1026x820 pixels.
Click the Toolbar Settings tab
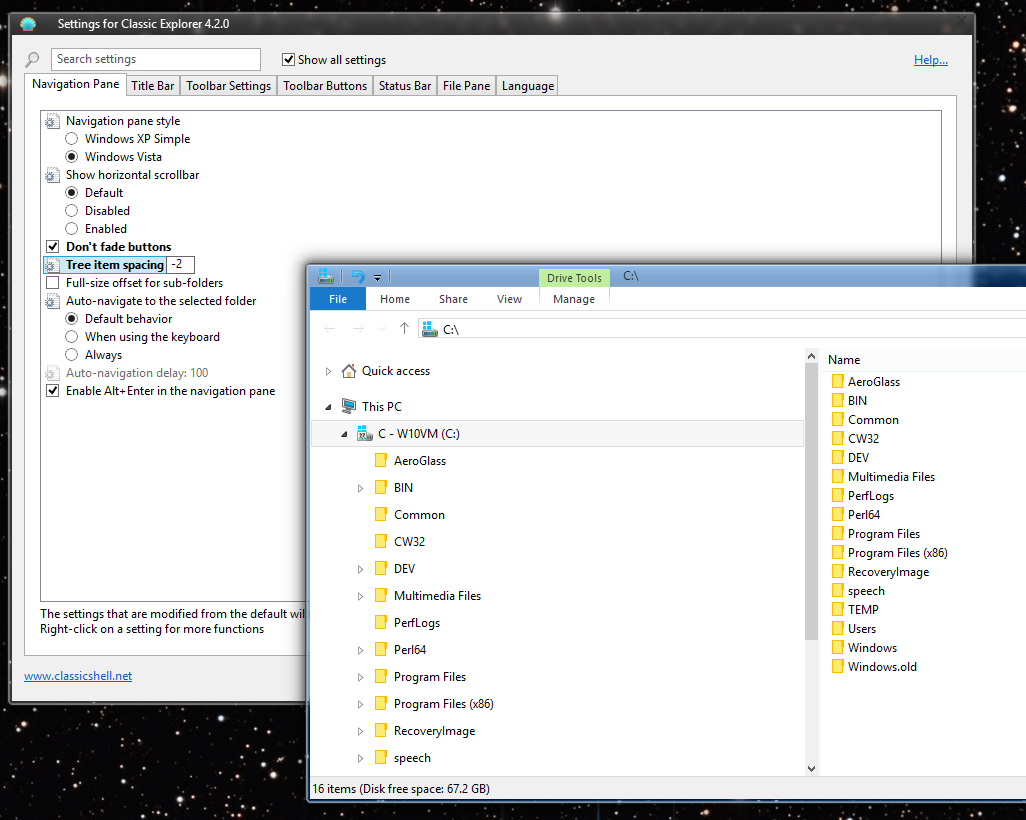228,86
